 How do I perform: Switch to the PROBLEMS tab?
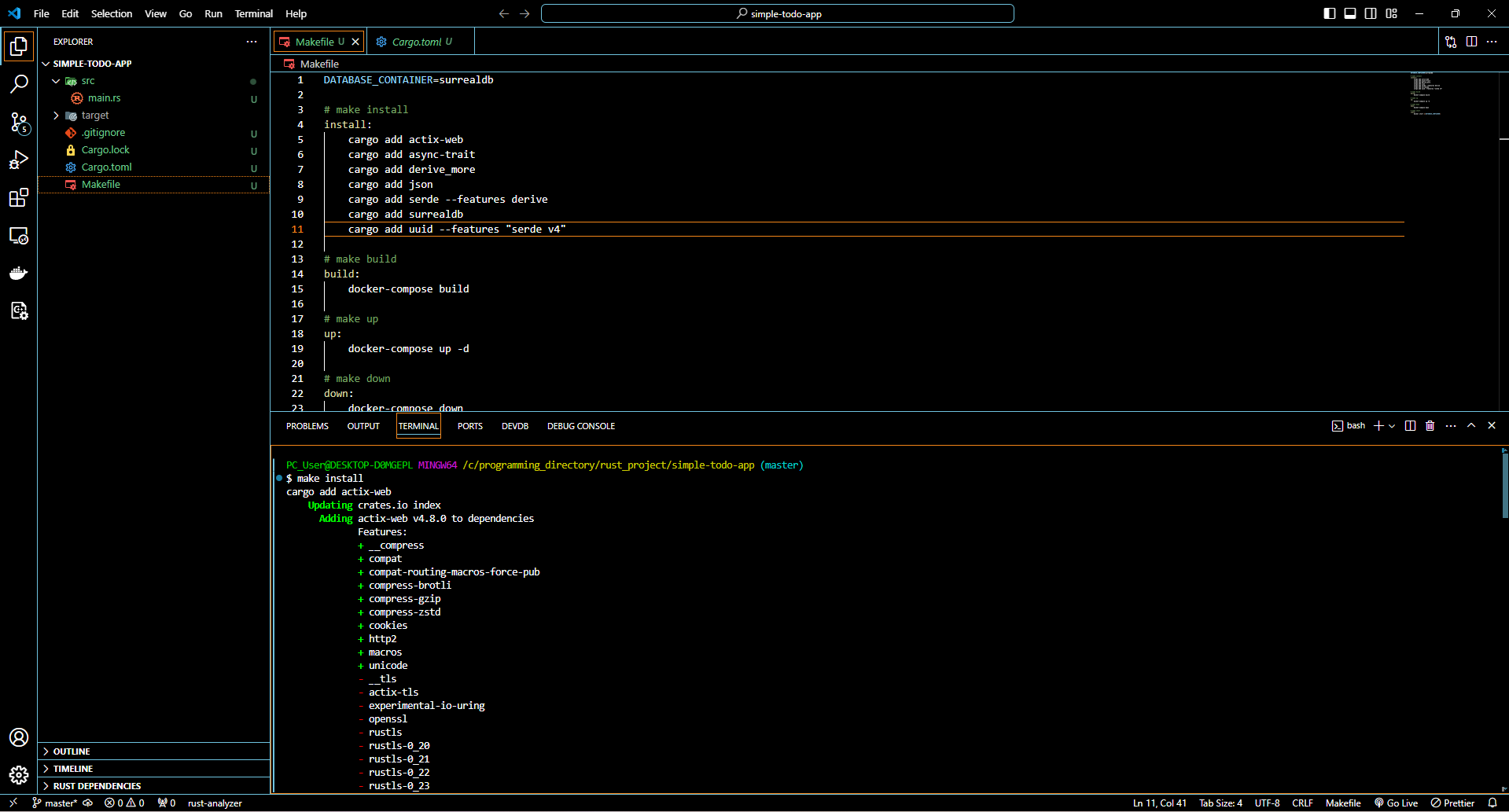[307, 425]
